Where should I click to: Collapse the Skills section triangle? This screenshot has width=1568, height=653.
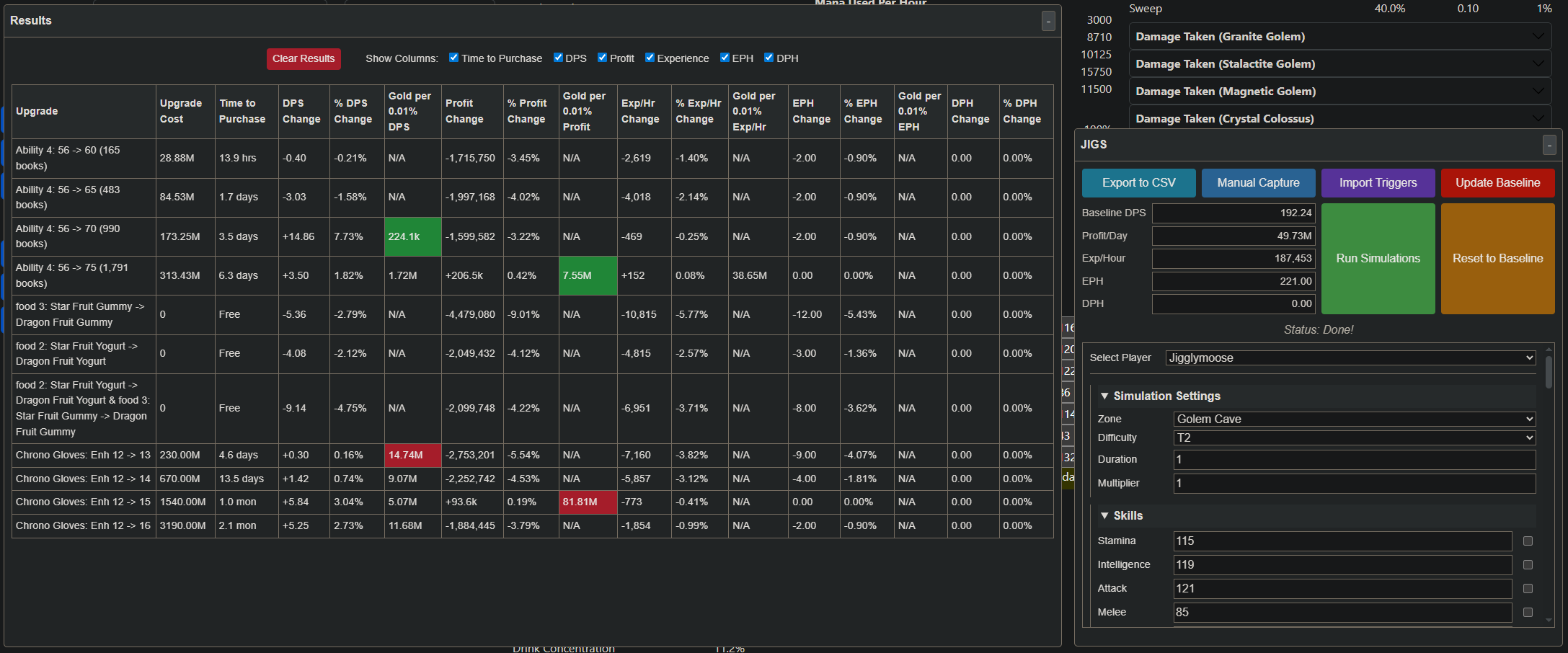click(1104, 515)
